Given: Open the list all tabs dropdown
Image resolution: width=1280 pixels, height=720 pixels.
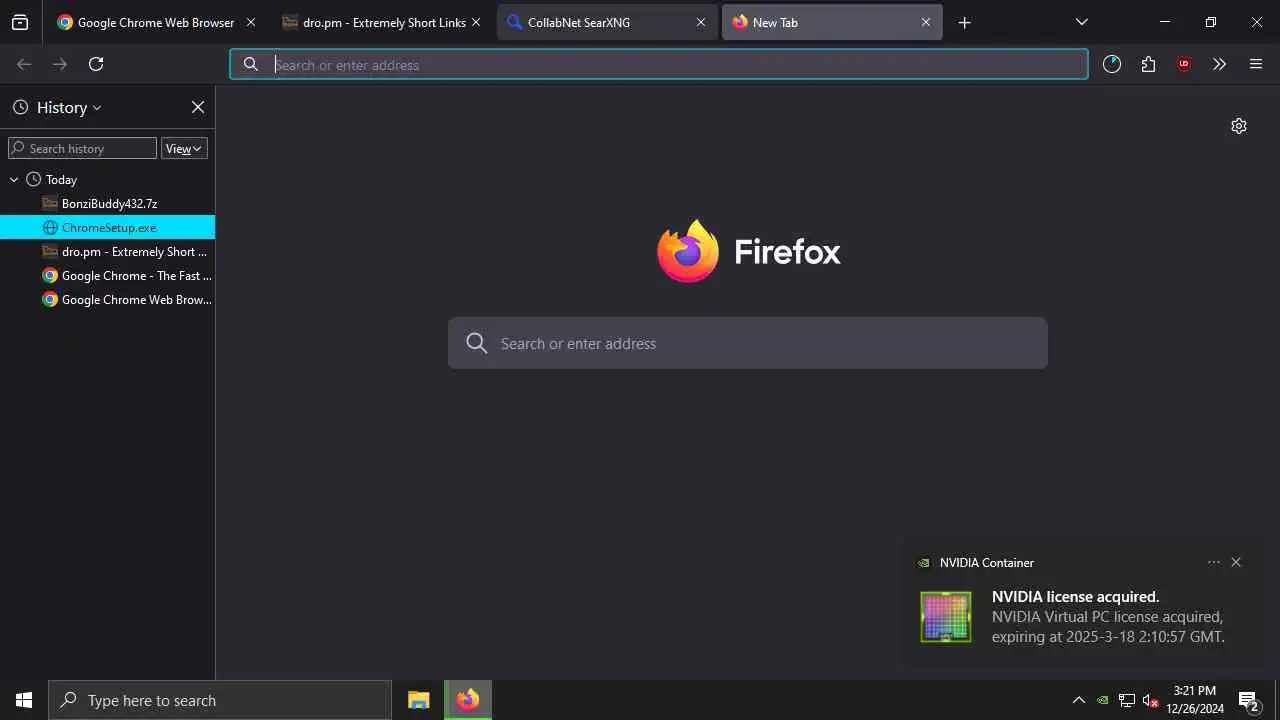Looking at the screenshot, I should 1081,22.
